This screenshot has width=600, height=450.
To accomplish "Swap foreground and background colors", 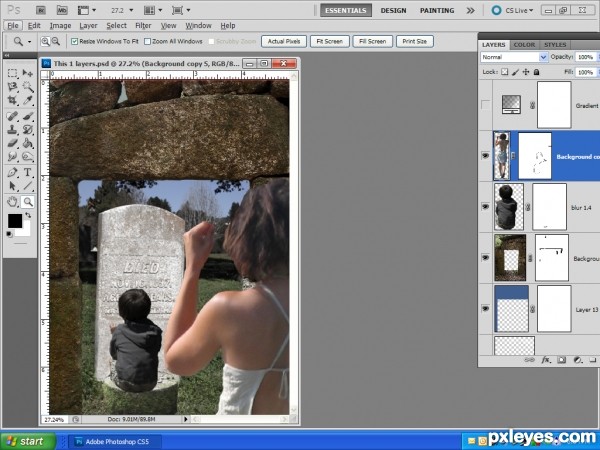I will pyautogui.click(x=28, y=215).
